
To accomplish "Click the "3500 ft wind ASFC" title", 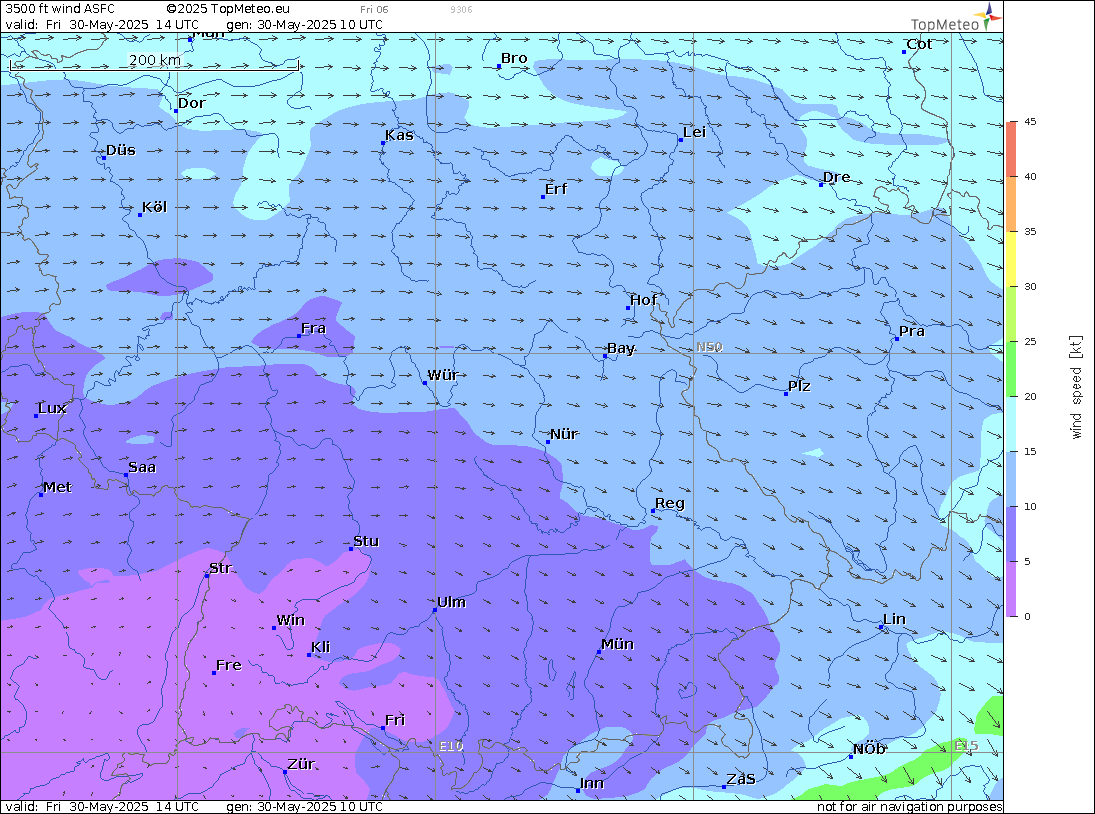I will [60, 9].
